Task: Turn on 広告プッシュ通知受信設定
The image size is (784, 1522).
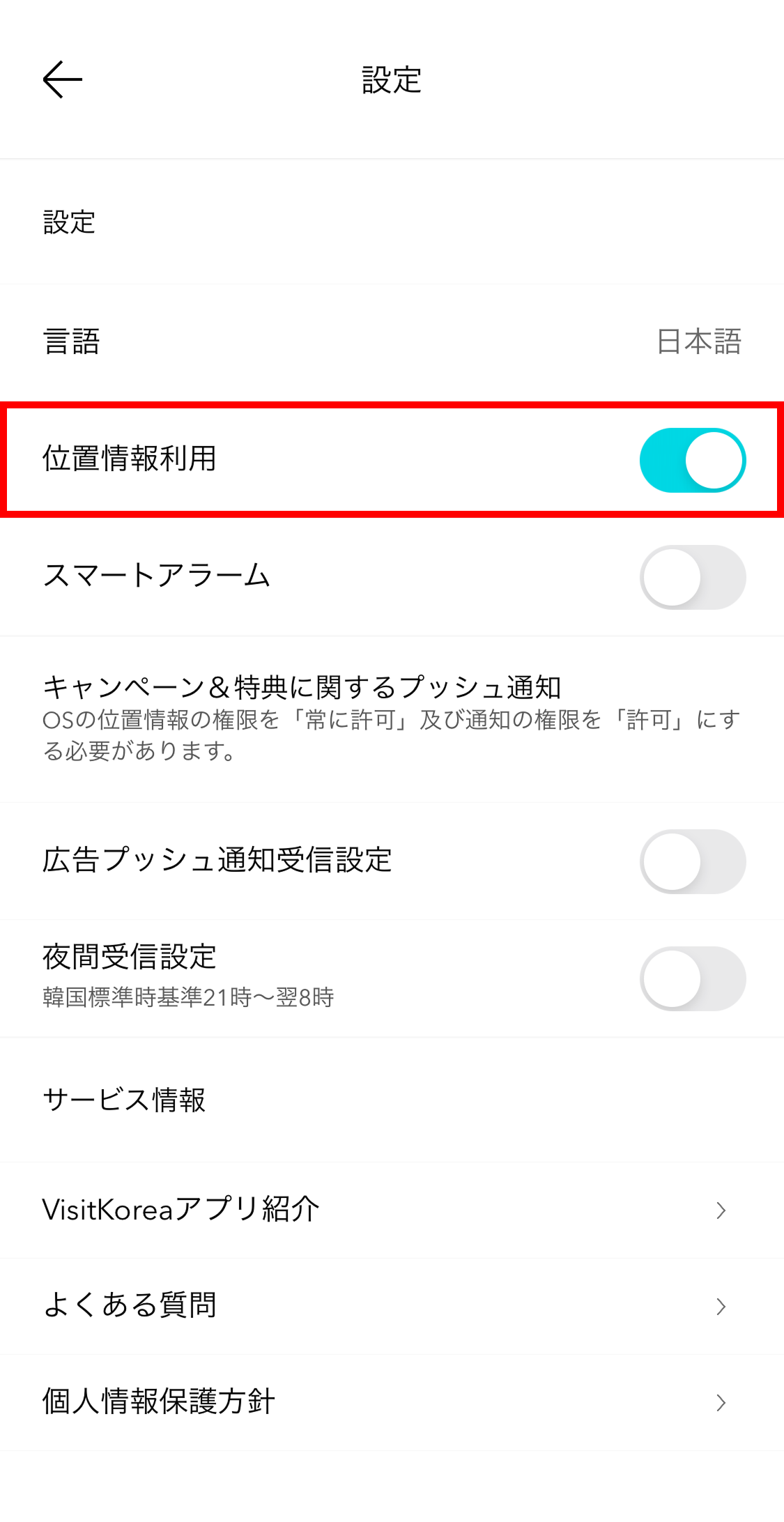Action: (x=693, y=861)
